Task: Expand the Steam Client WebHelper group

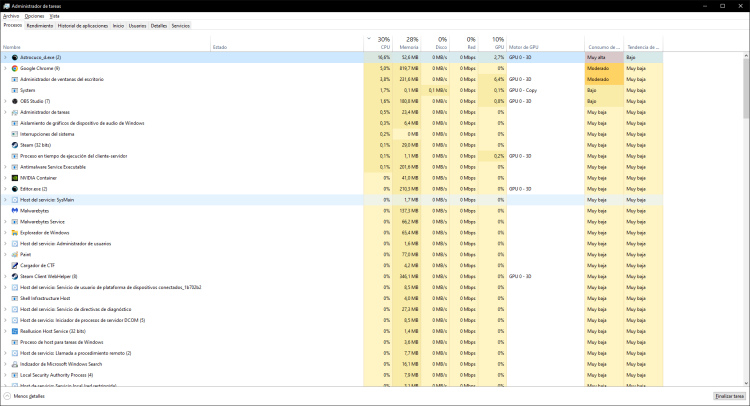Action: coord(5,276)
